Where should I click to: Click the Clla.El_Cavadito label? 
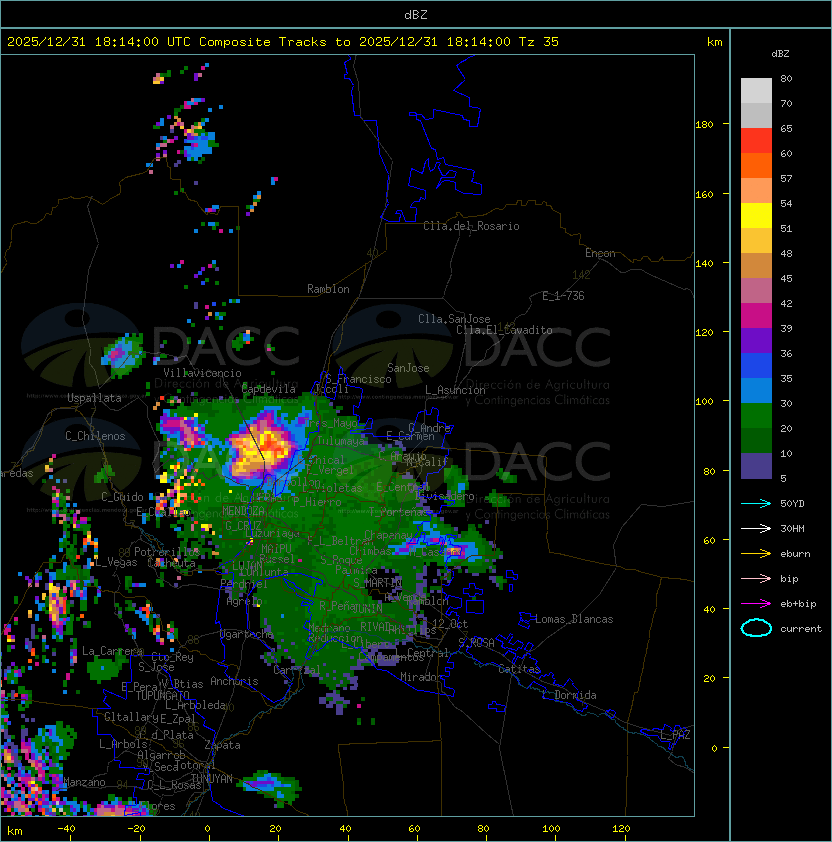(x=504, y=330)
